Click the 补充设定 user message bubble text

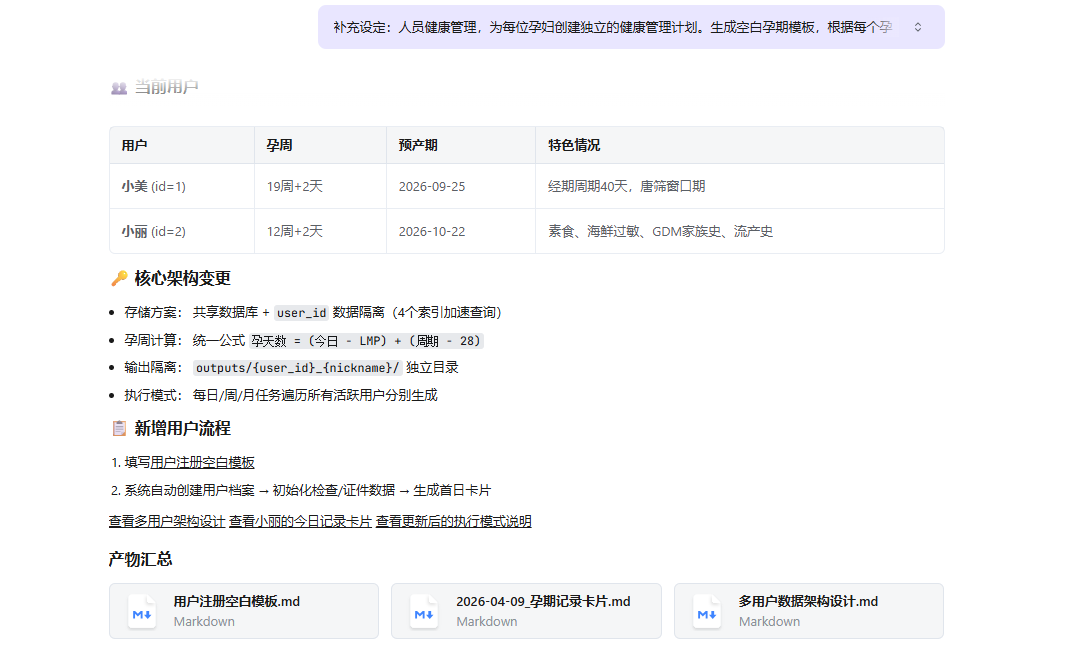(610, 27)
